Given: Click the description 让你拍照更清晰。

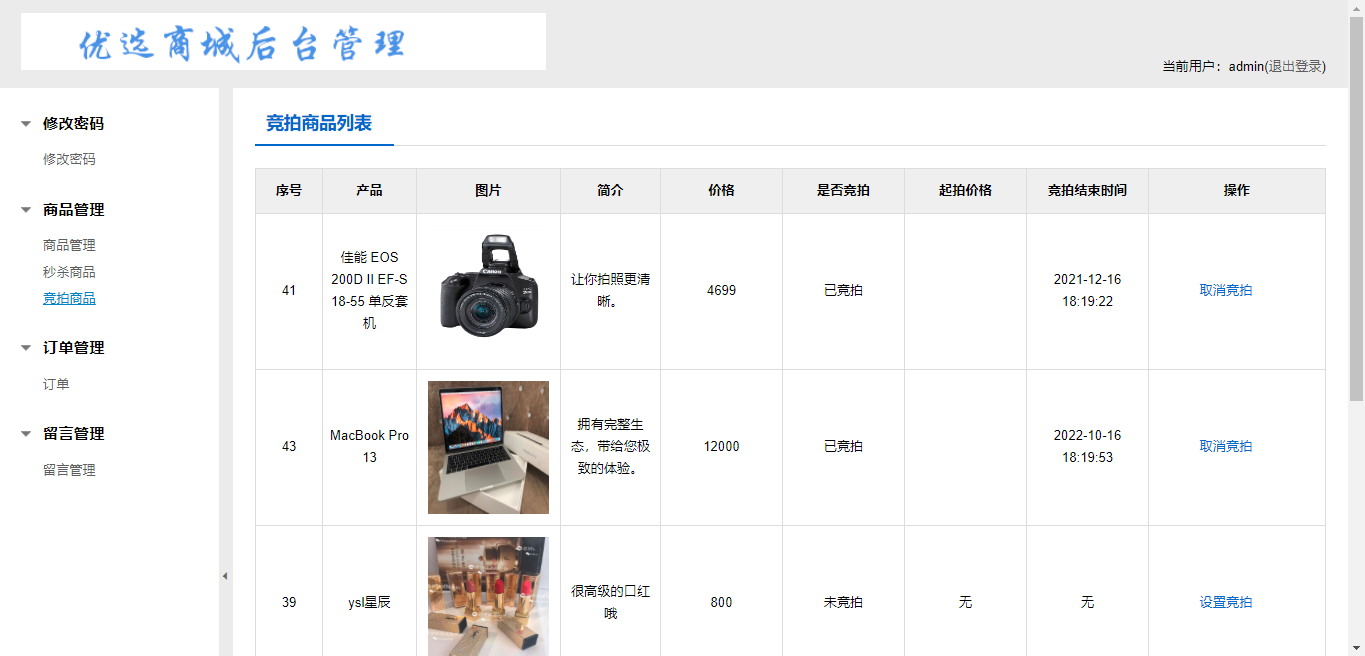Looking at the screenshot, I should [610, 290].
